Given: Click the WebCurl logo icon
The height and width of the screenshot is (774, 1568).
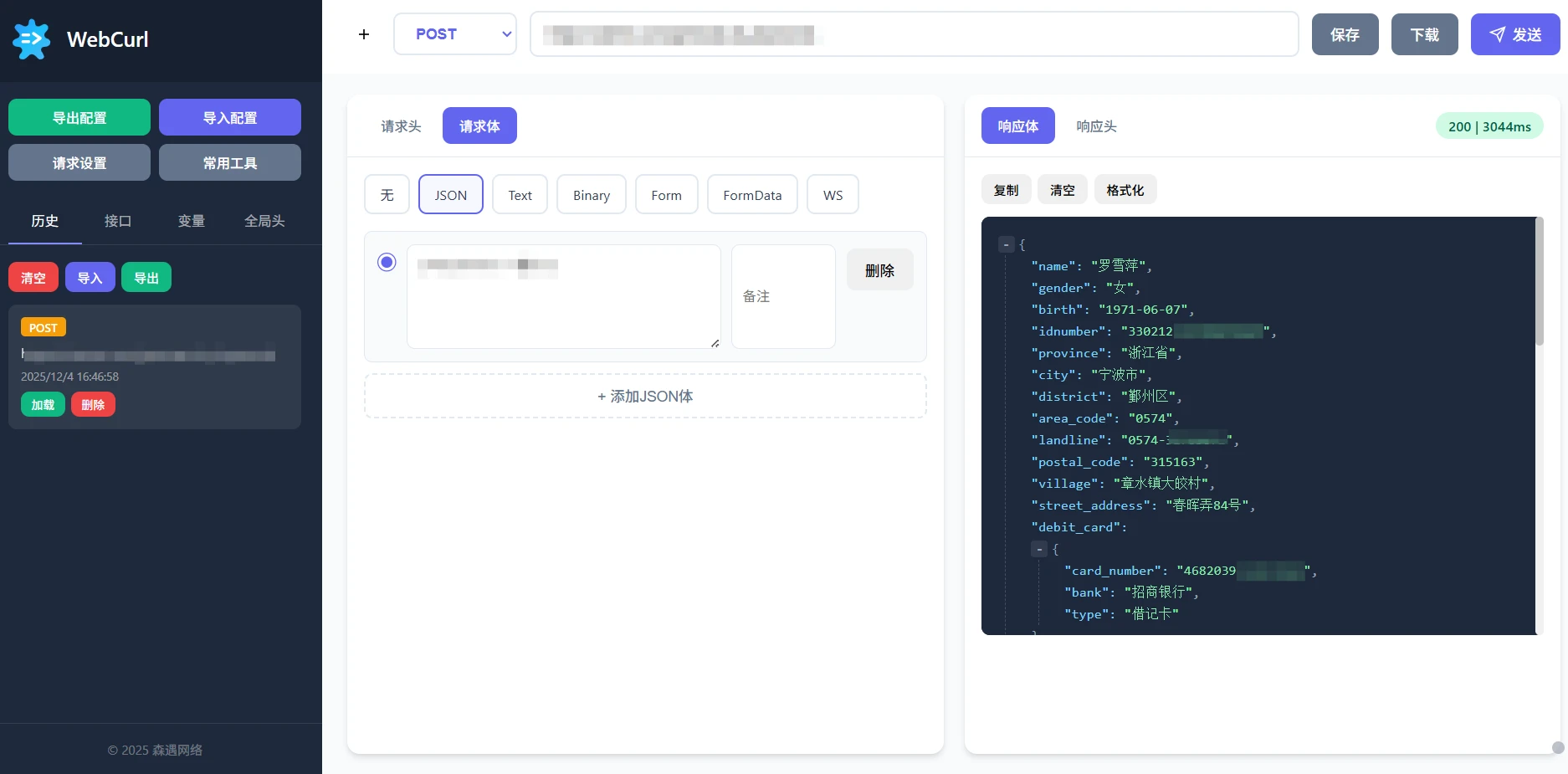Looking at the screenshot, I should click(x=32, y=39).
